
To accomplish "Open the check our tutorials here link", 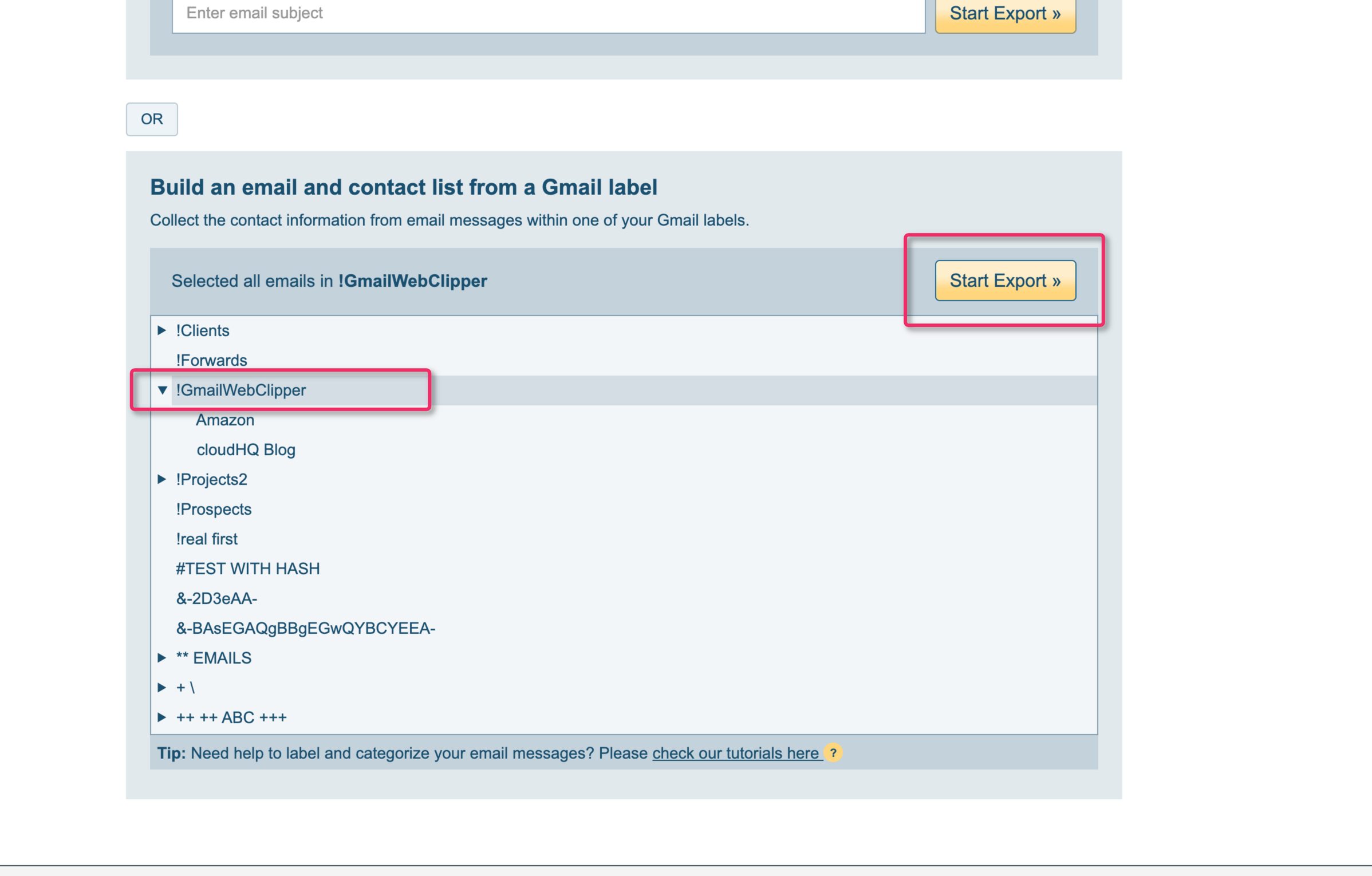I will [736, 753].
